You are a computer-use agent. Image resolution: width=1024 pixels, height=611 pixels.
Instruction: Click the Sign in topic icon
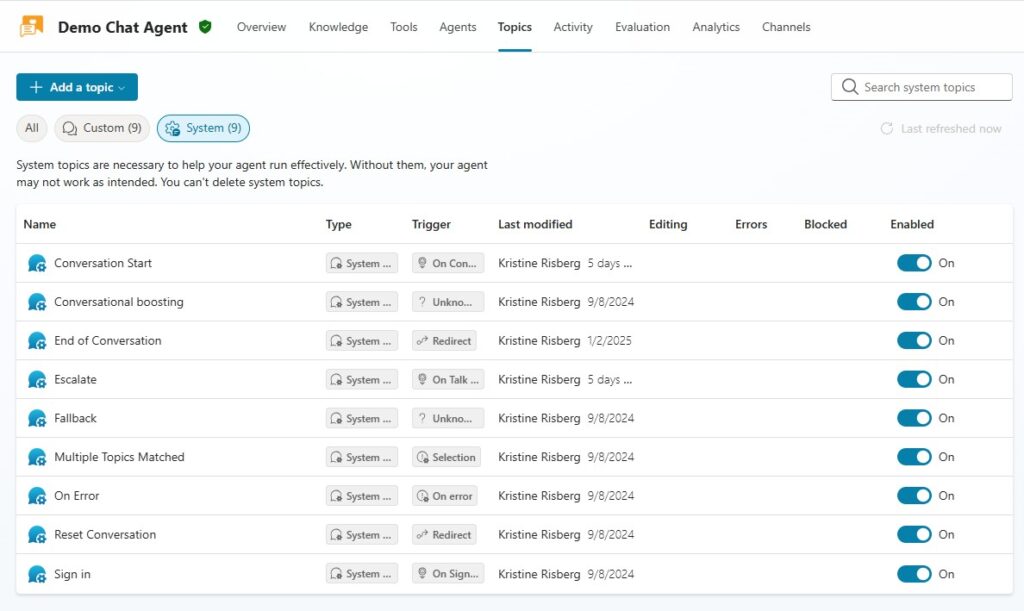coord(37,574)
